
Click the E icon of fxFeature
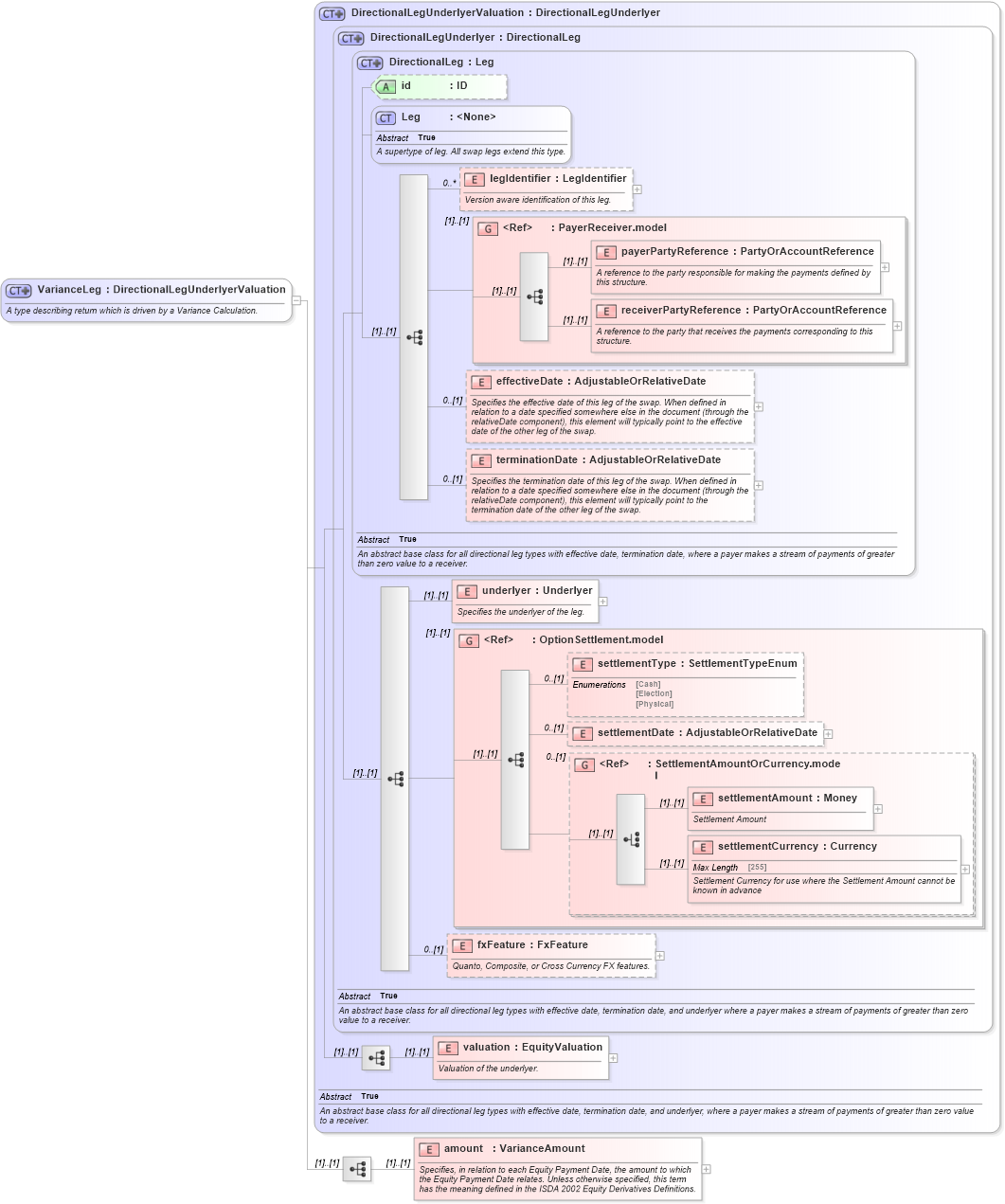pos(462,946)
